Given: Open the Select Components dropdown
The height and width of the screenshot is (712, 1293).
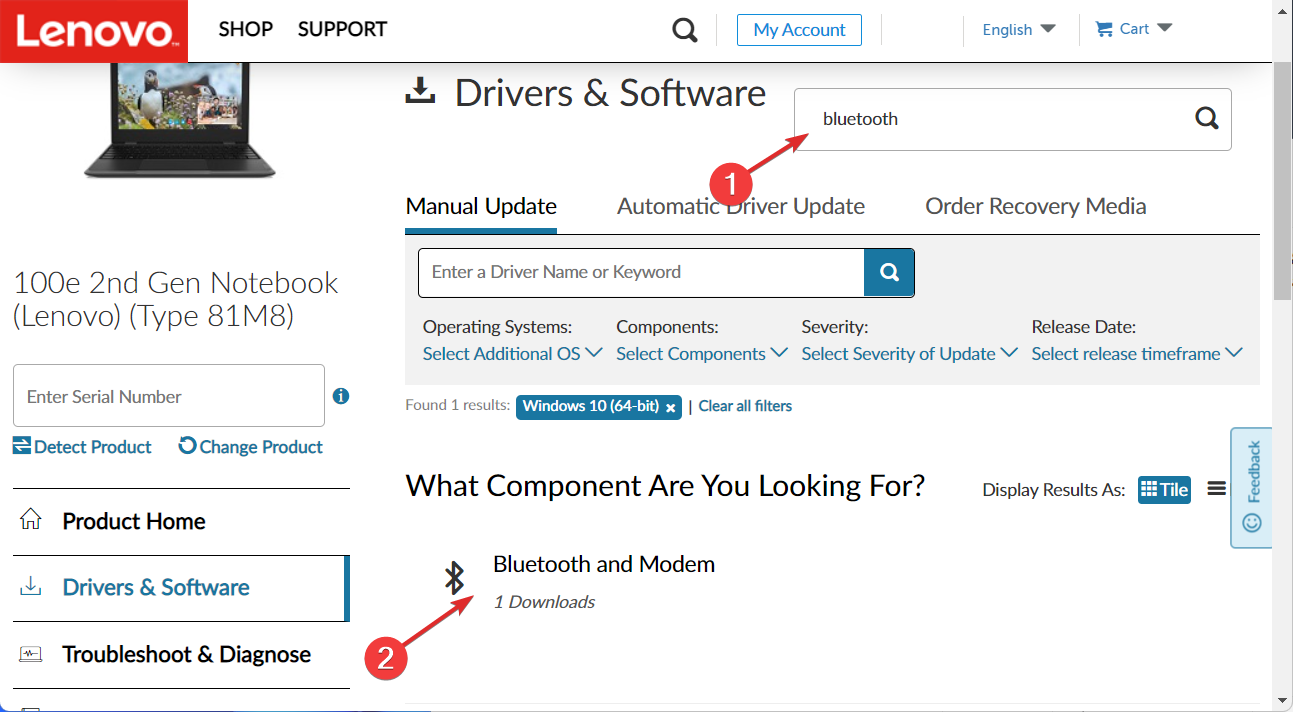Looking at the screenshot, I should point(701,354).
